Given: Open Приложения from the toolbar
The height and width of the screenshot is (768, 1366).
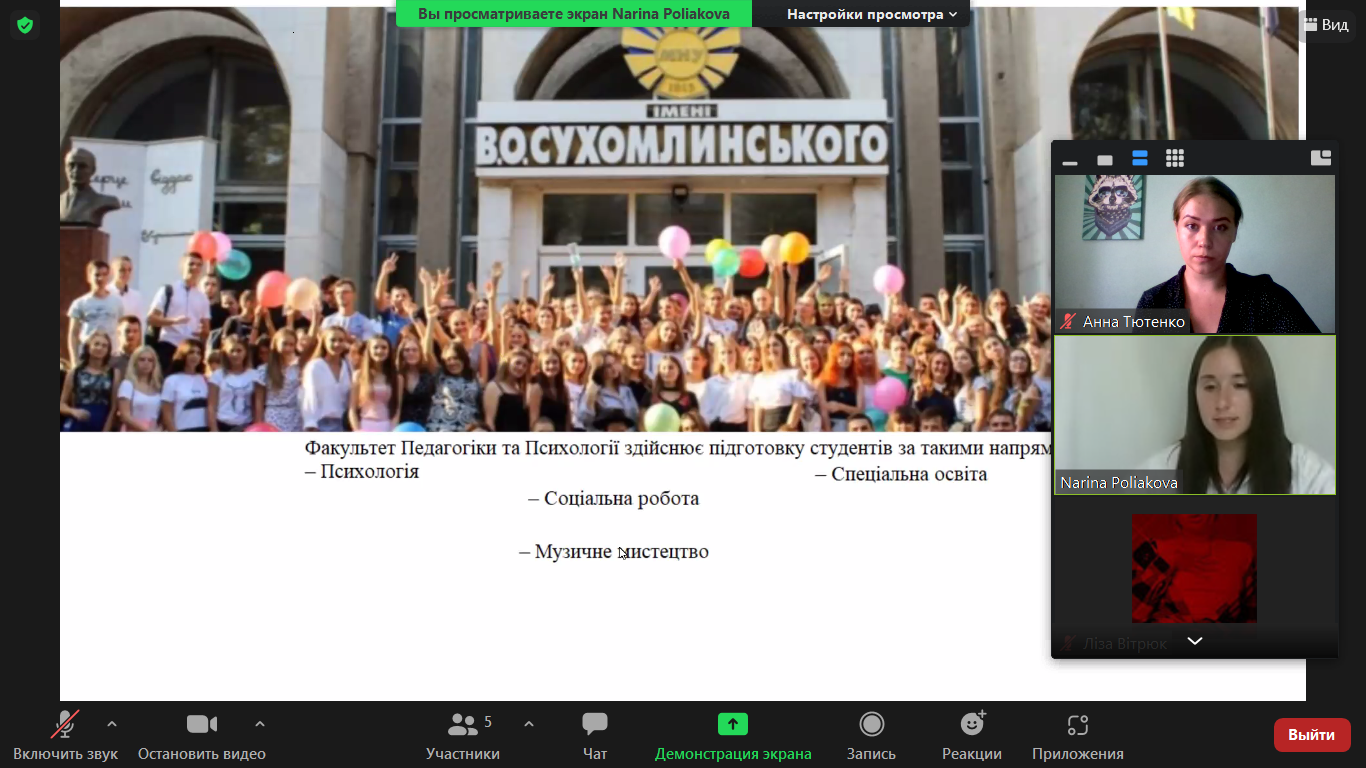Looking at the screenshot, I should (x=1077, y=736).
